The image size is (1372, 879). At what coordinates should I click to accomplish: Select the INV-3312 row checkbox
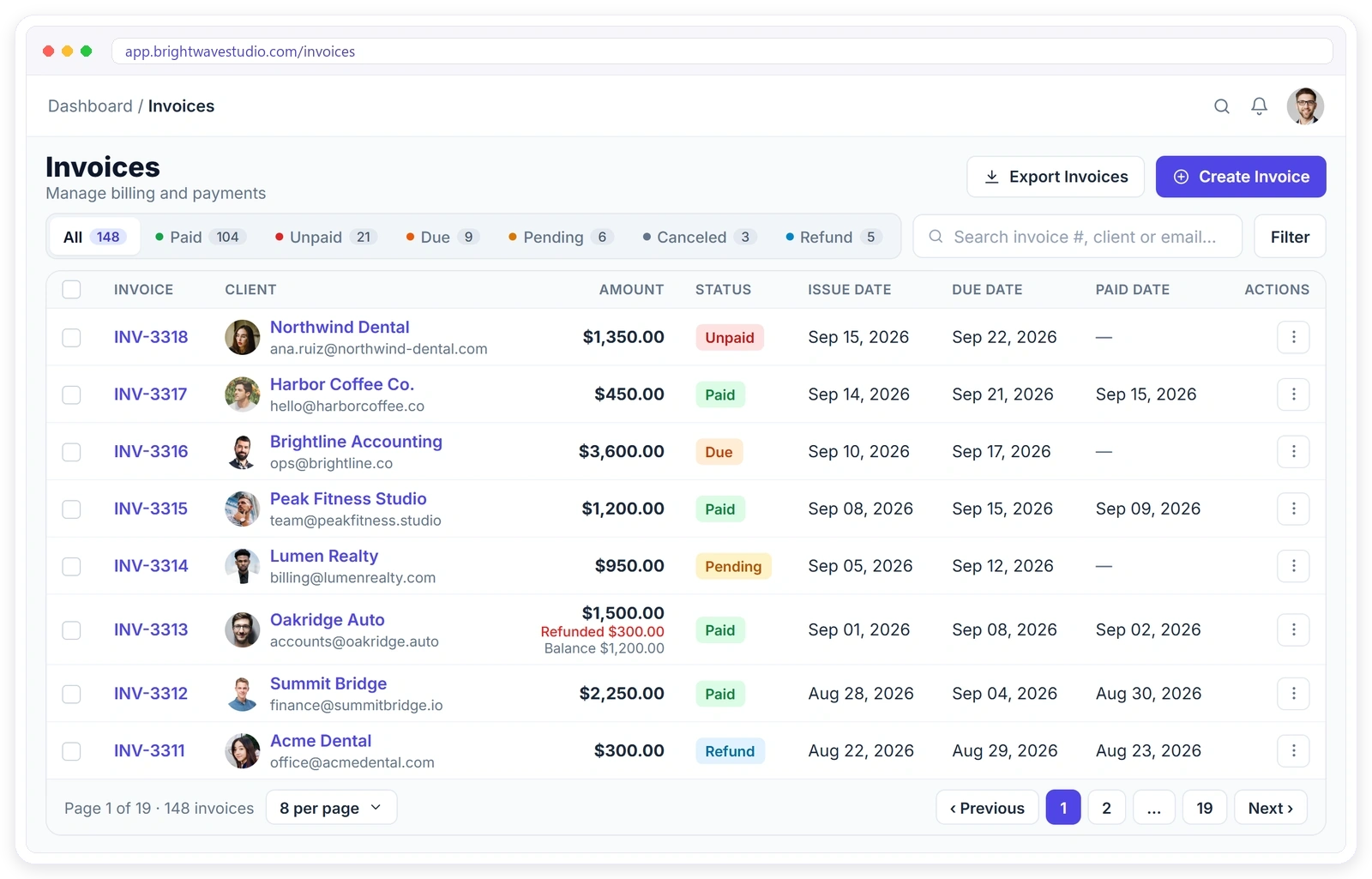click(x=71, y=694)
